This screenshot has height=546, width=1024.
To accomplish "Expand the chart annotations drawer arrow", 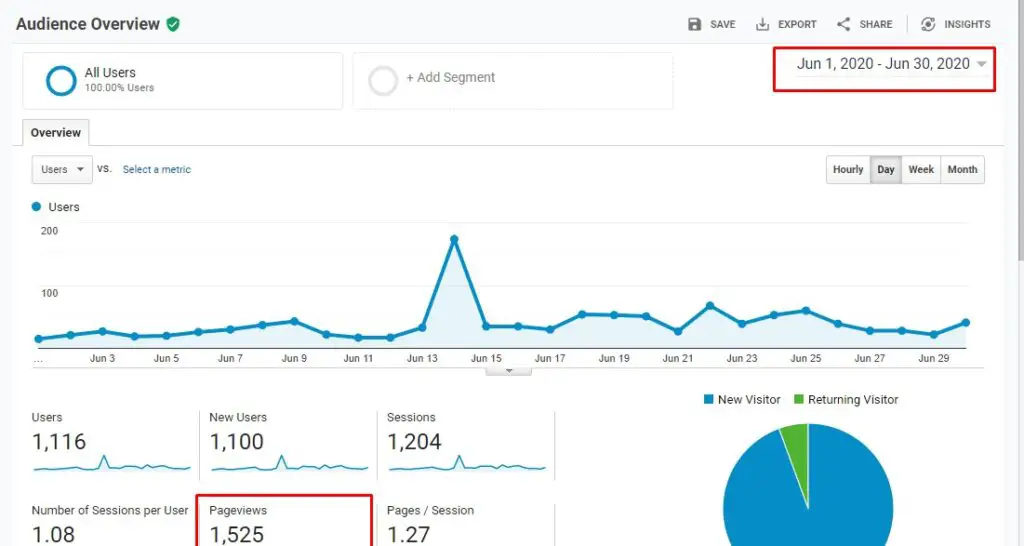I will (509, 371).
